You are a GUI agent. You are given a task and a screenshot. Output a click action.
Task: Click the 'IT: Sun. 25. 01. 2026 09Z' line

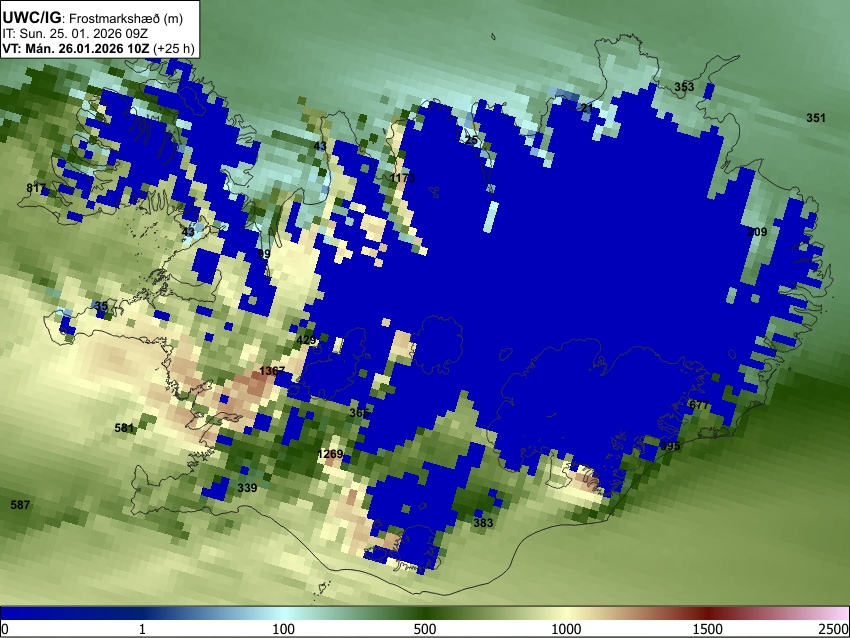75,34
